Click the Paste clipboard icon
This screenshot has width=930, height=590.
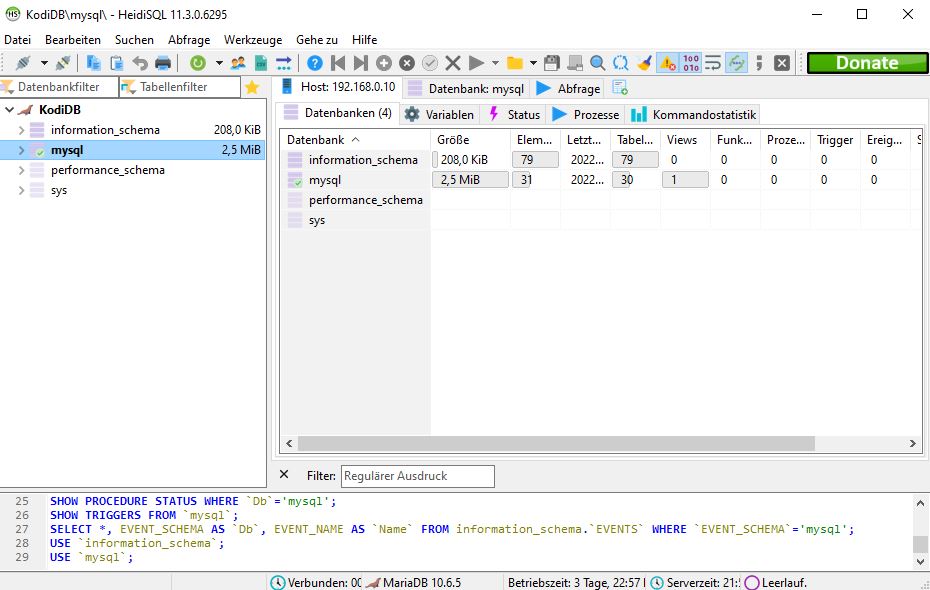click(117, 63)
